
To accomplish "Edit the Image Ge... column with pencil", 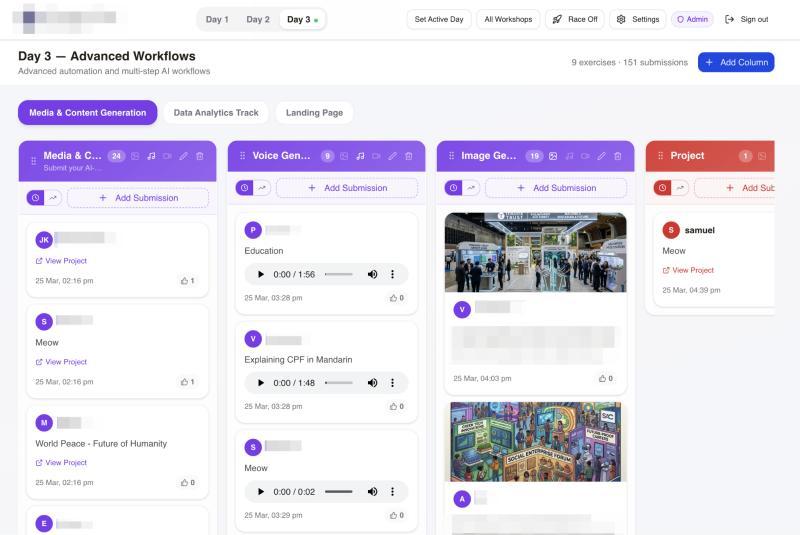I will click(x=602, y=156).
